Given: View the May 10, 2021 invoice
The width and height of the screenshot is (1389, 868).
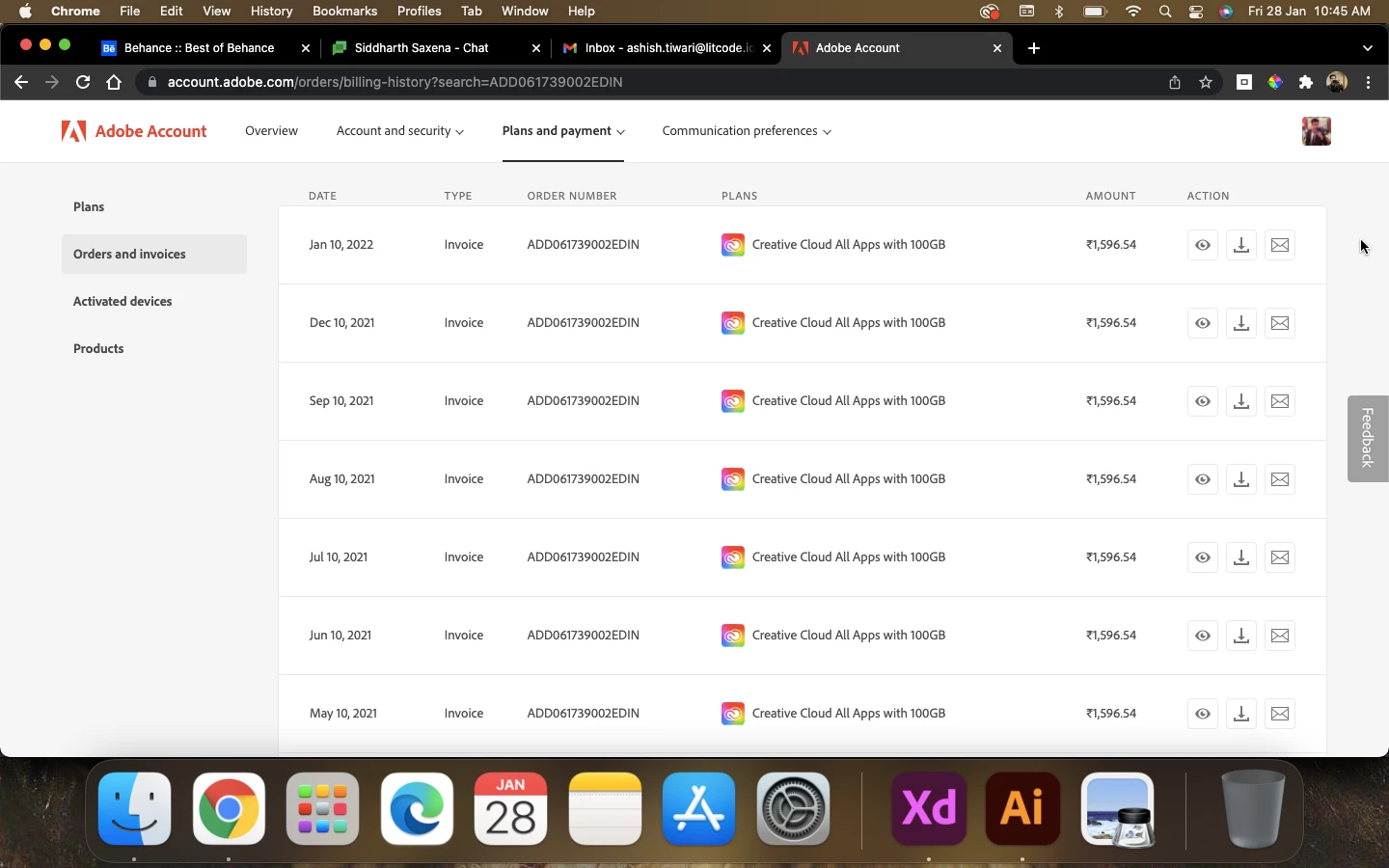Looking at the screenshot, I should pos(1203,714).
